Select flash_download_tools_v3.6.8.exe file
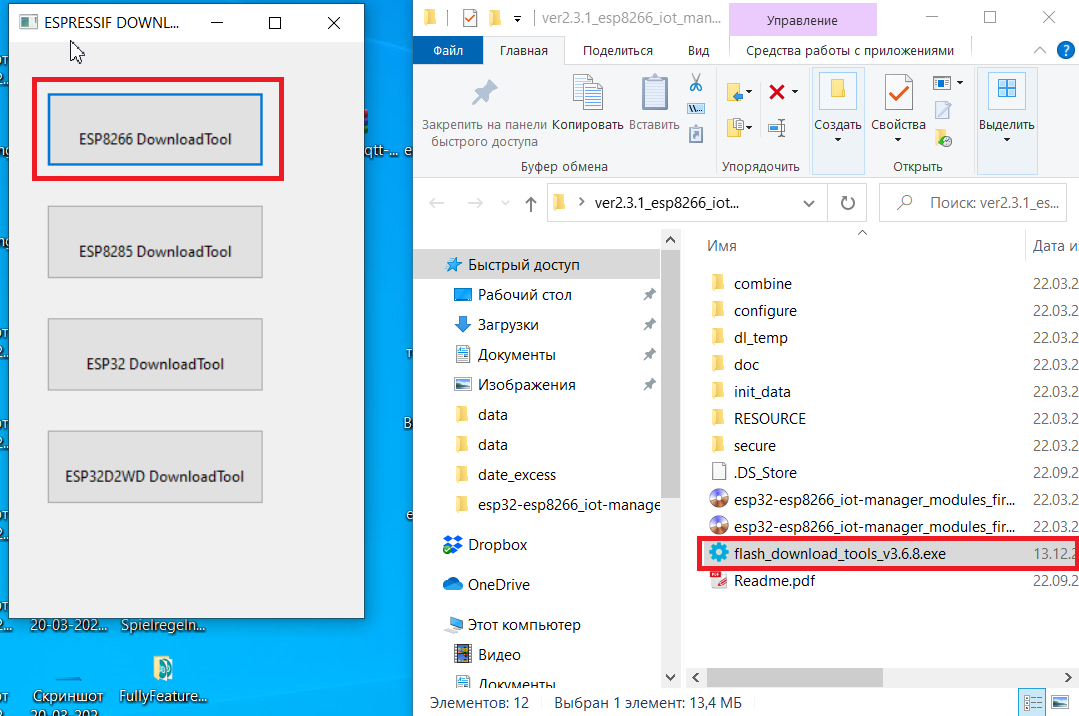The image size is (1079, 716). (839, 553)
